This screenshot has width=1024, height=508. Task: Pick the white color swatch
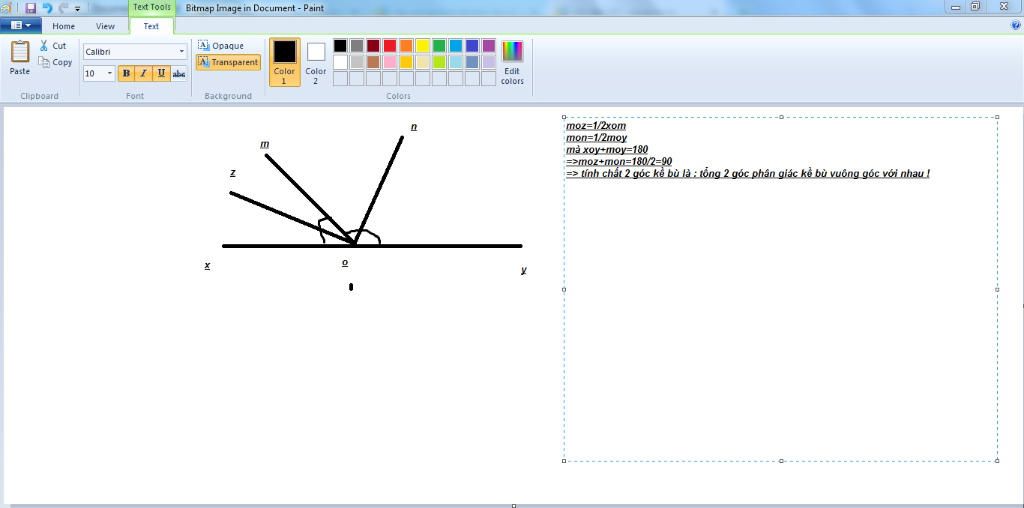pyautogui.click(x=340, y=62)
